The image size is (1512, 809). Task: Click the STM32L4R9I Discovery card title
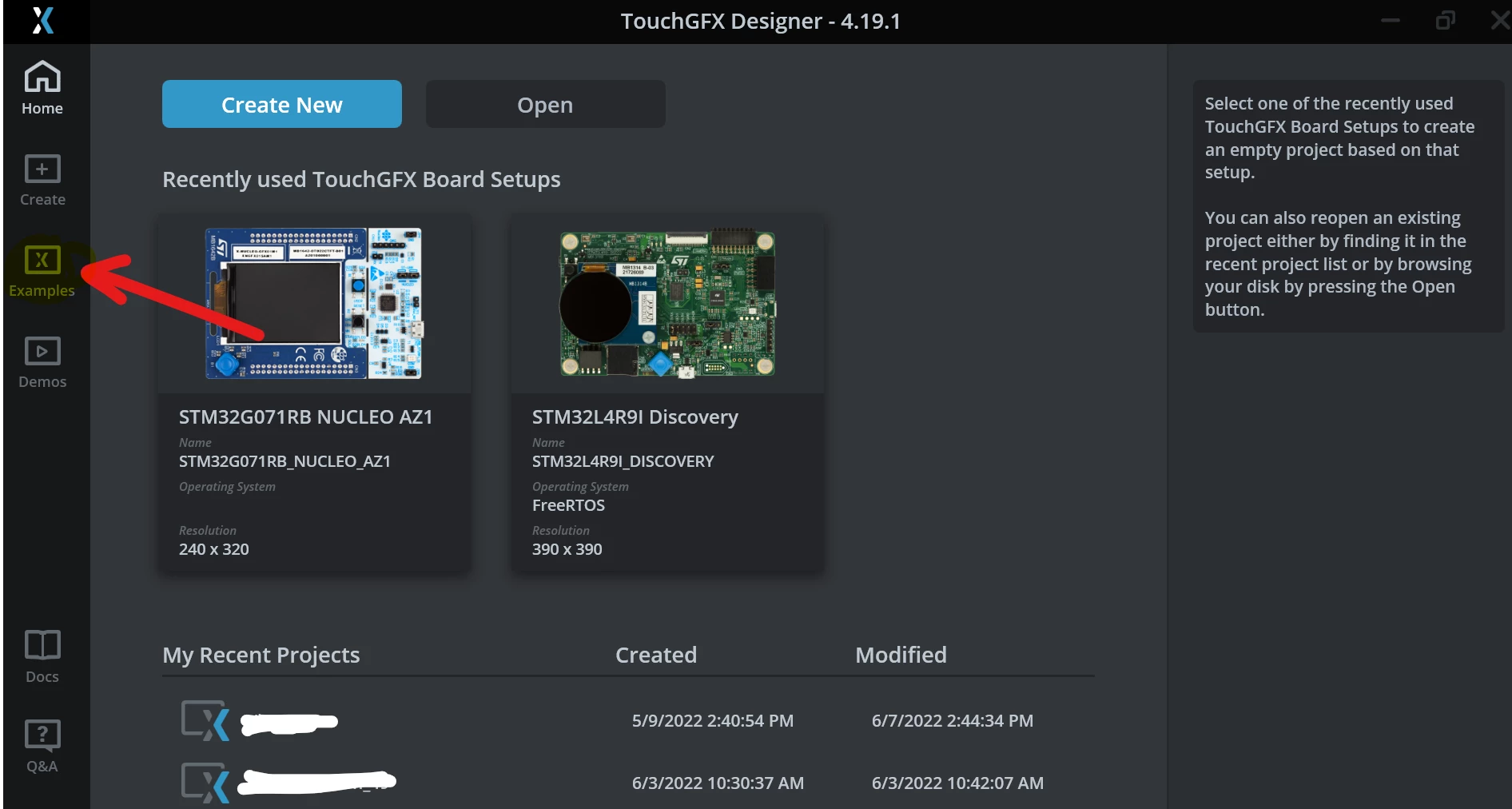pyautogui.click(x=635, y=416)
